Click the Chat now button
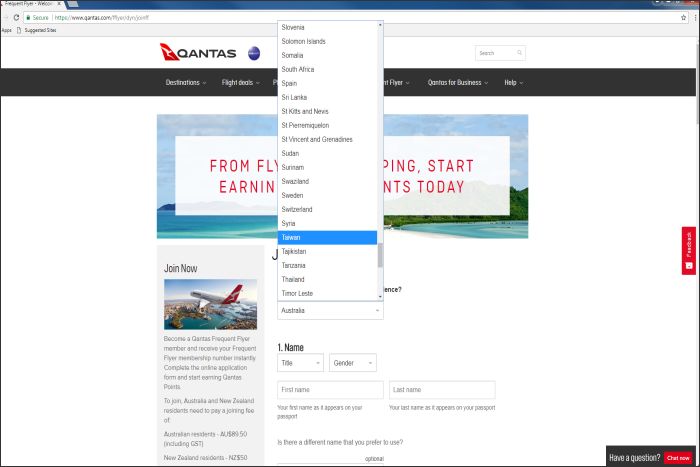 [x=678, y=458]
